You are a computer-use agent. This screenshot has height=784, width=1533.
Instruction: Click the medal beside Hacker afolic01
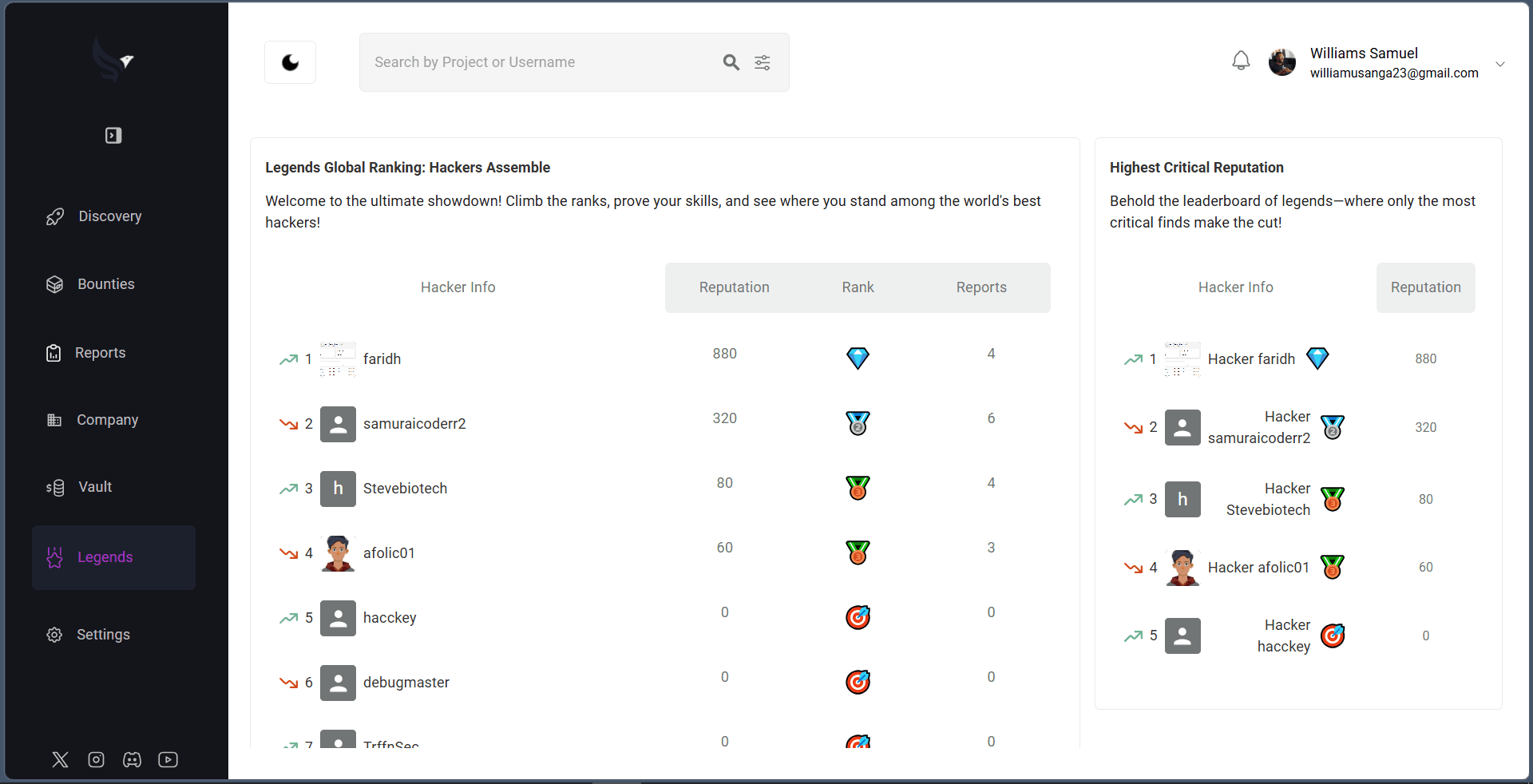(1333, 568)
